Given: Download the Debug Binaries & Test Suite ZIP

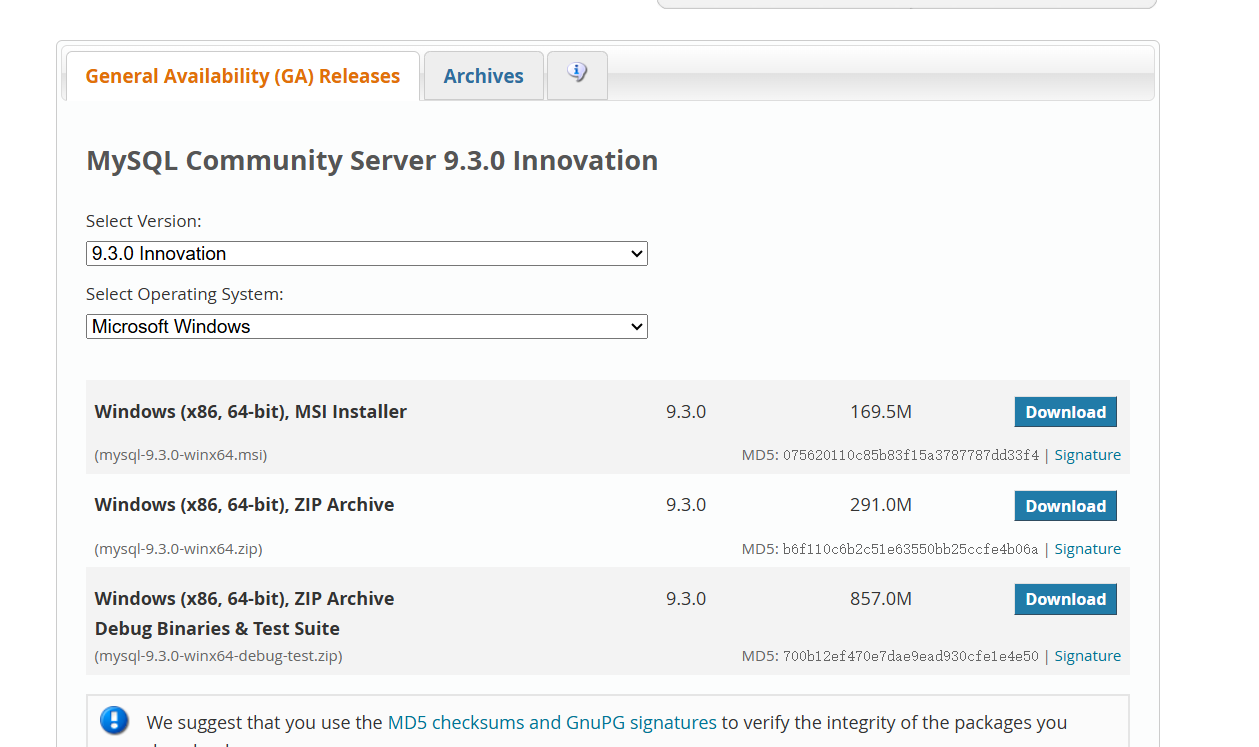Looking at the screenshot, I should click(1066, 599).
